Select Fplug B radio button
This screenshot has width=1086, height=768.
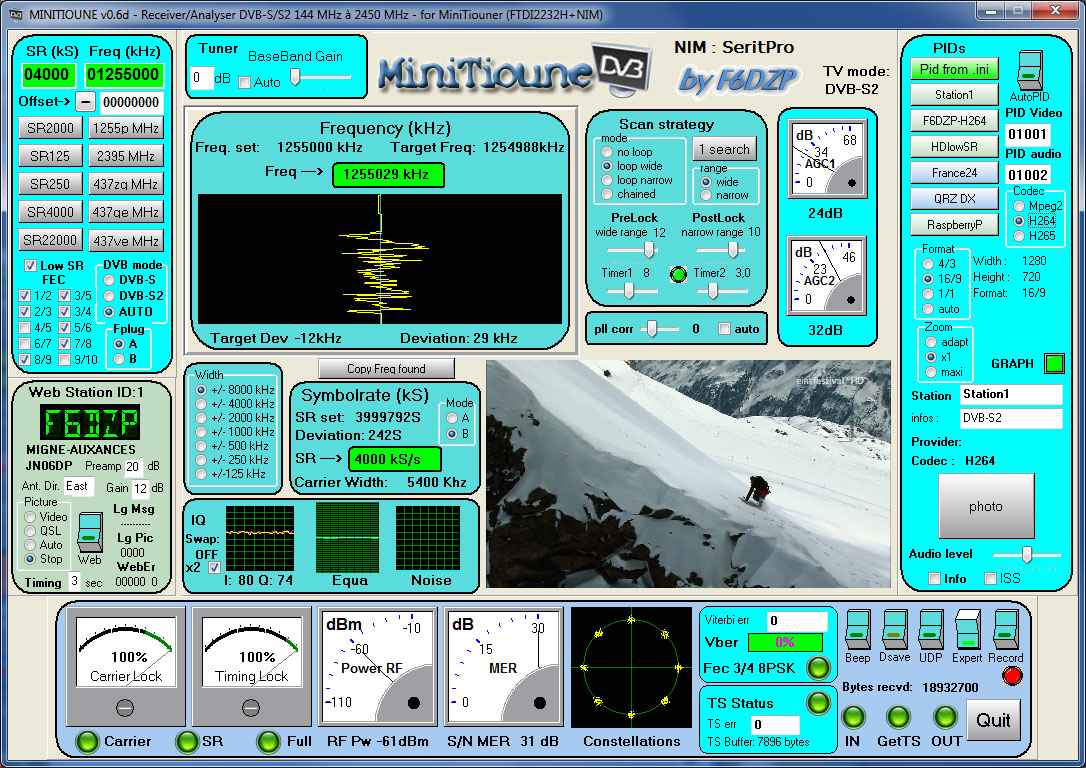(x=119, y=359)
